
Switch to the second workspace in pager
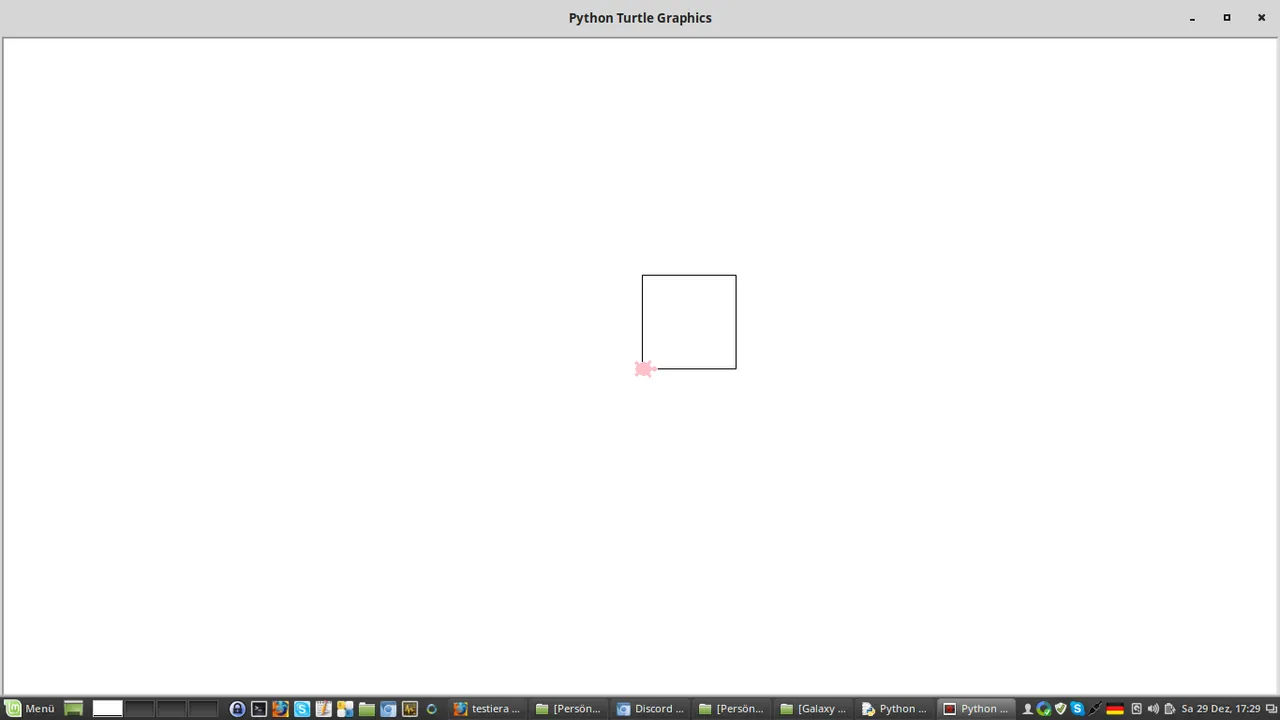[139, 708]
